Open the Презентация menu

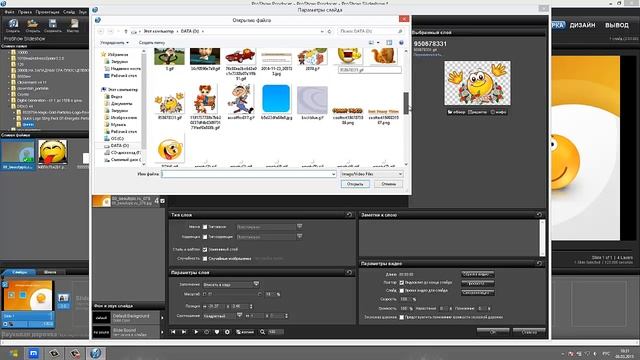(47, 12)
